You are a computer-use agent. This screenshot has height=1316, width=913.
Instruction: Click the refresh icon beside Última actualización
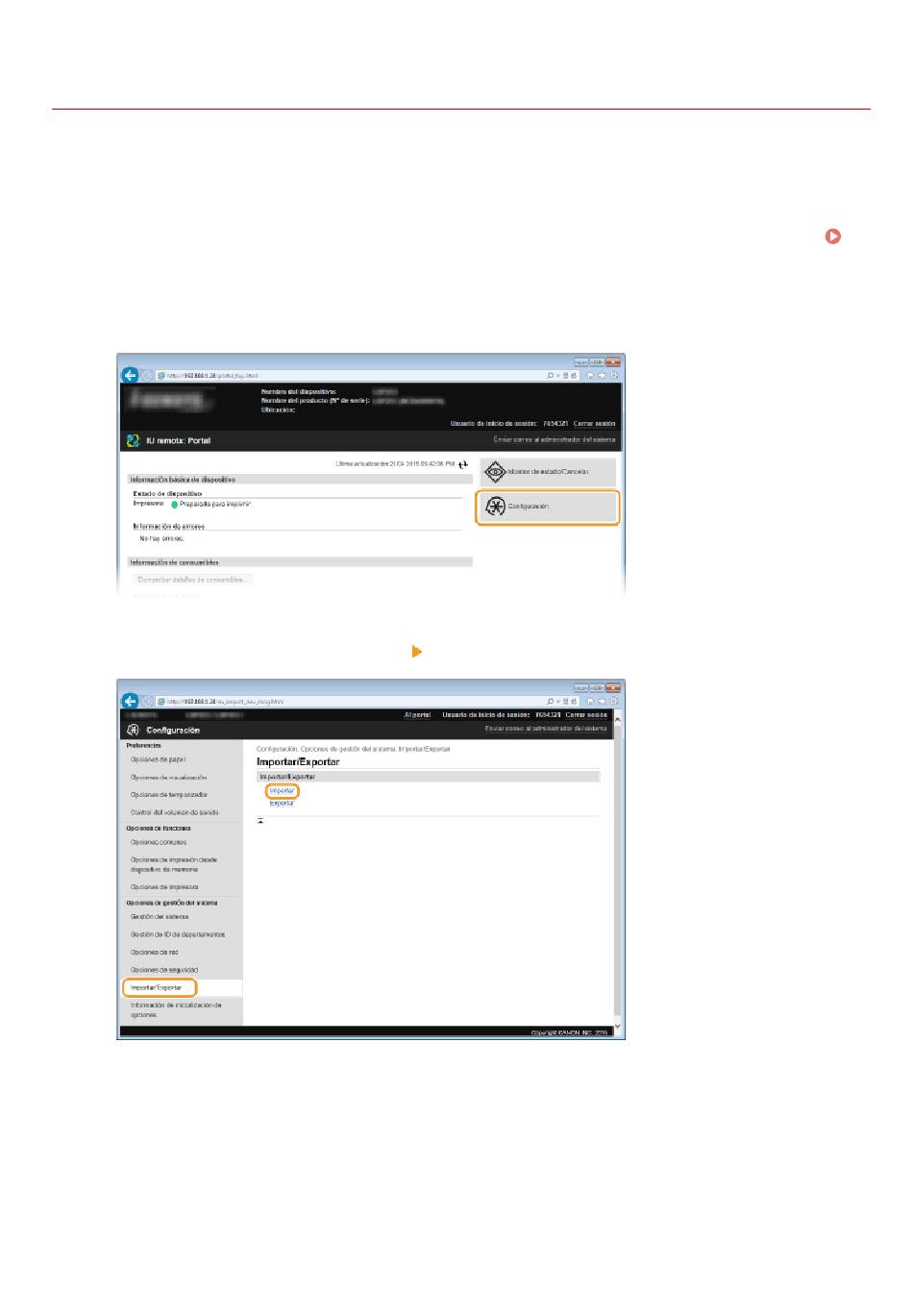point(463,463)
